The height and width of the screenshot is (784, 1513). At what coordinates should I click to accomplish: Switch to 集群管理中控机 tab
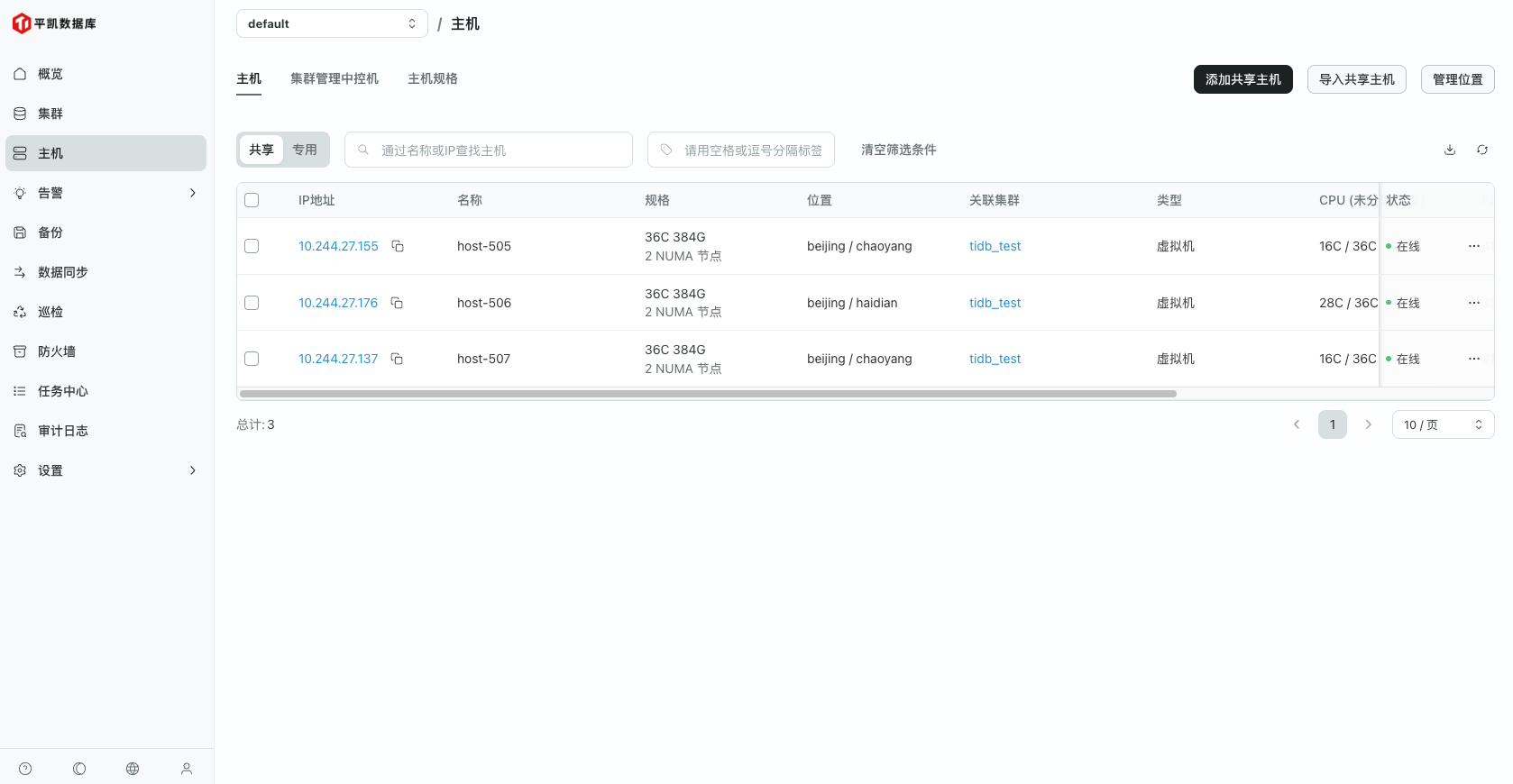[x=335, y=78]
